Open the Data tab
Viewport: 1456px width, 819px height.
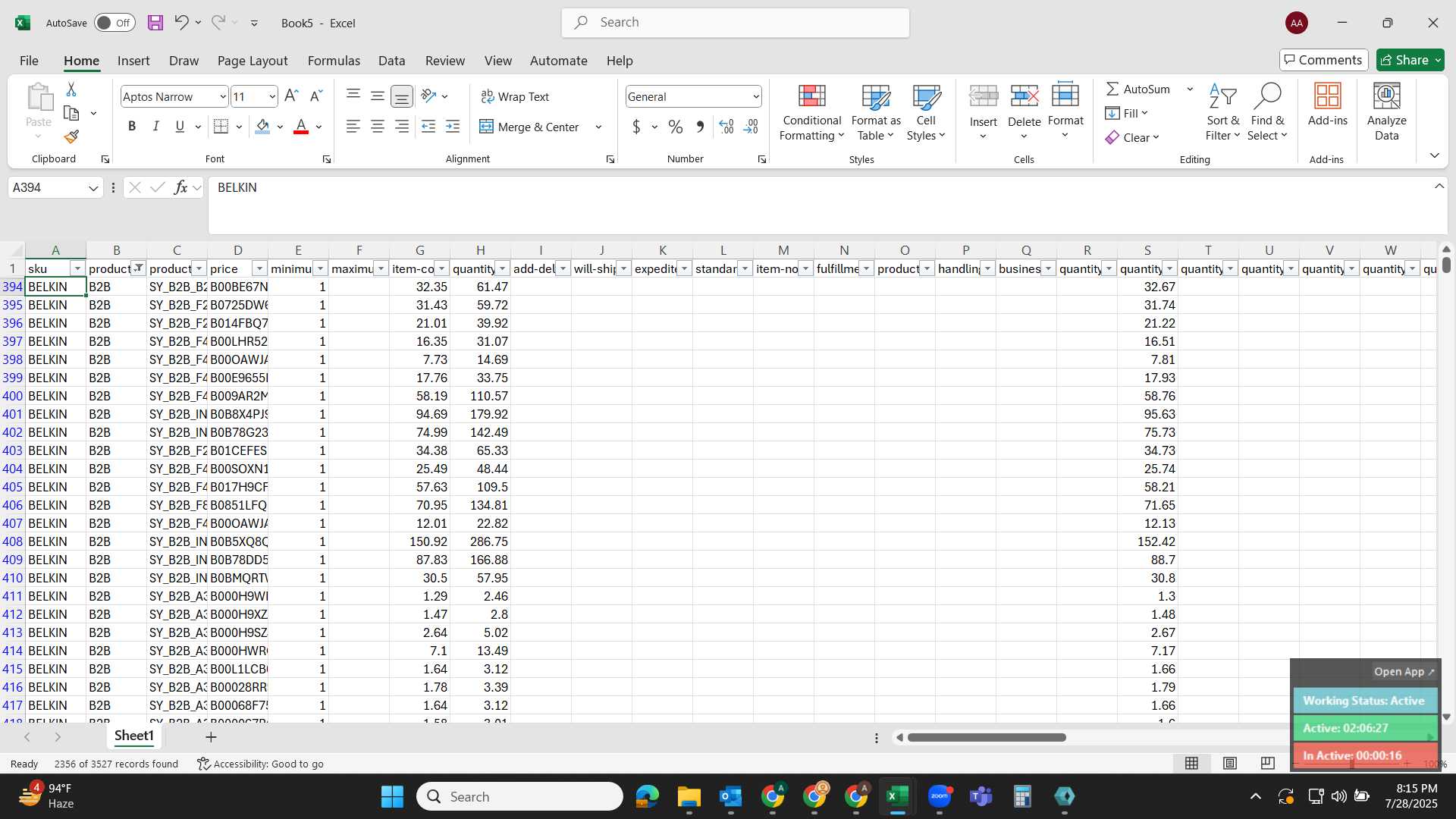tap(392, 61)
